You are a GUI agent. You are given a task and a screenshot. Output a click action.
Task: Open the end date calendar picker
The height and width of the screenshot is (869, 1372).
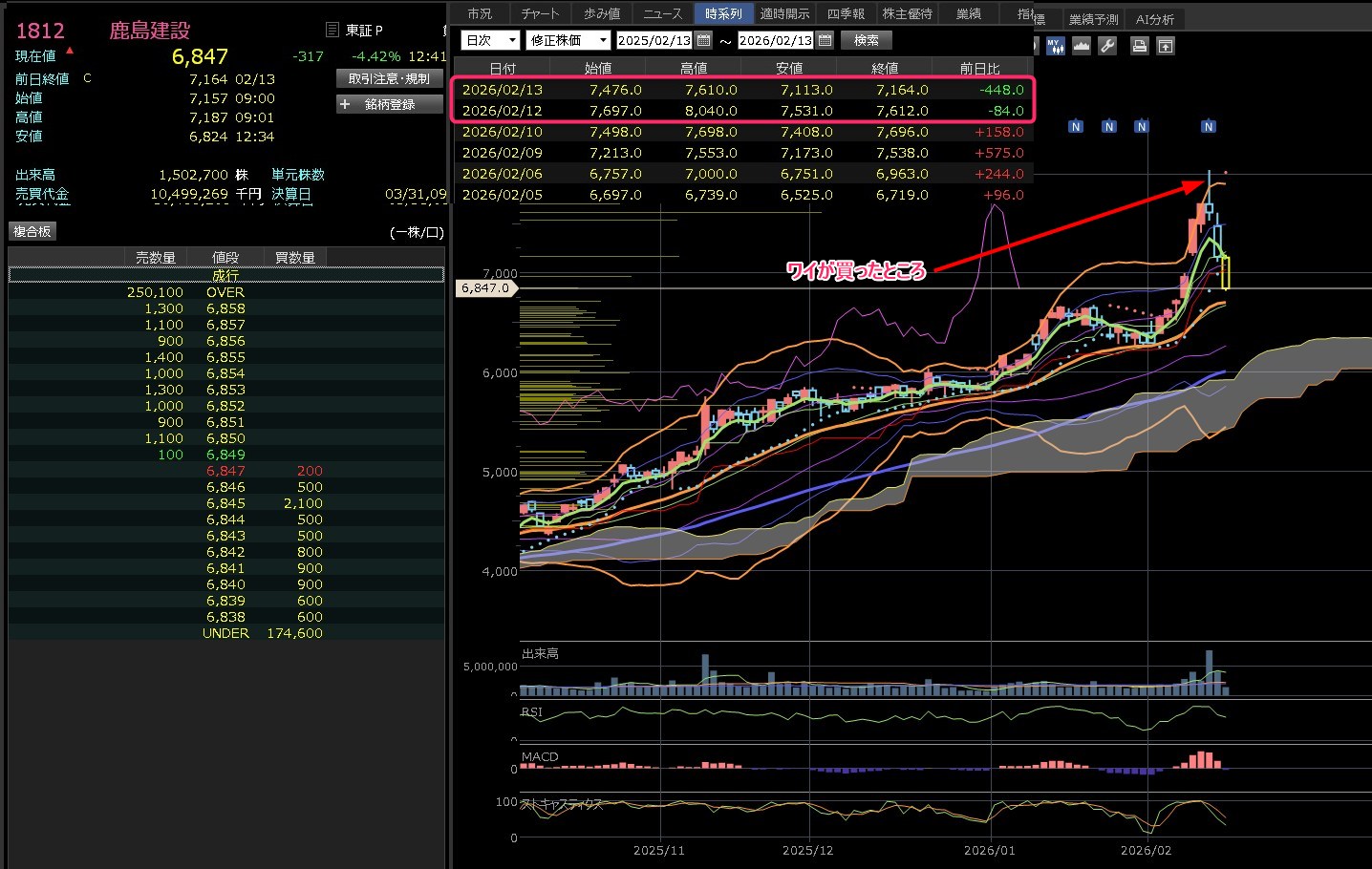tap(825, 40)
